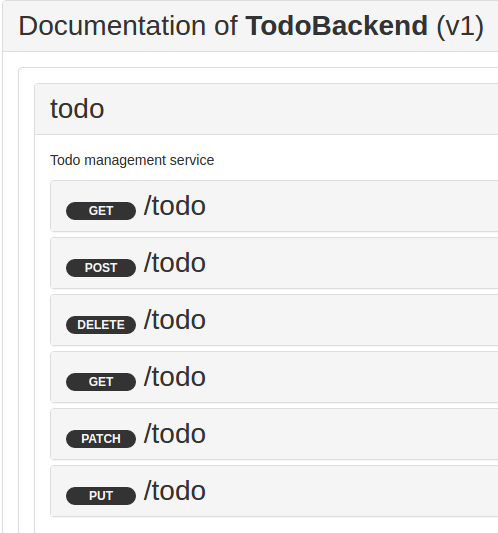Image resolution: width=498 pixels, height=533 pixels.
Task: Open the /todo path next to DELETE
Action: pyautogui.click(x=175, y=320)
